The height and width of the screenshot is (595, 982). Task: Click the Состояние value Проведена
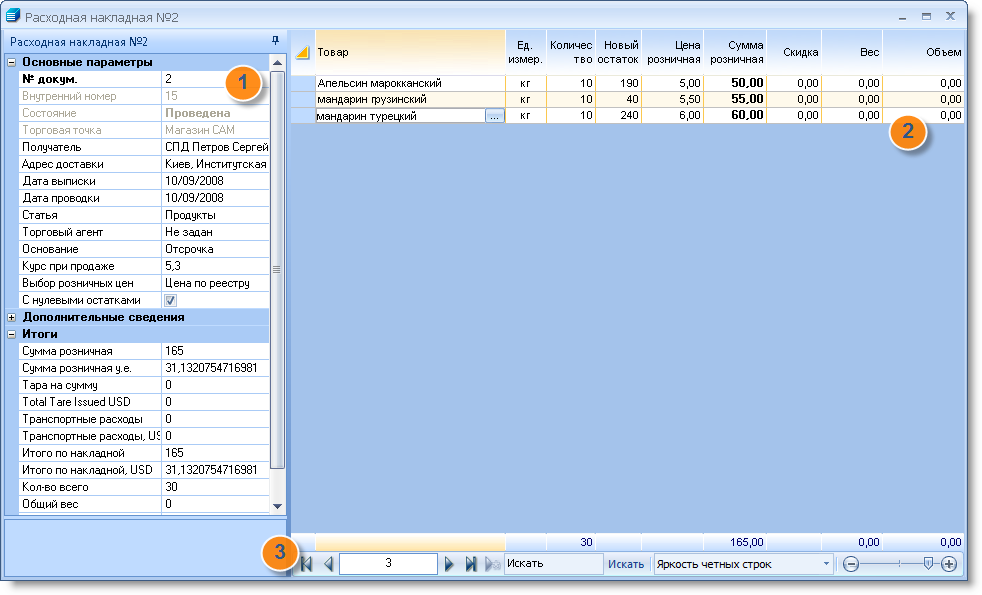(x=215, y=113)
